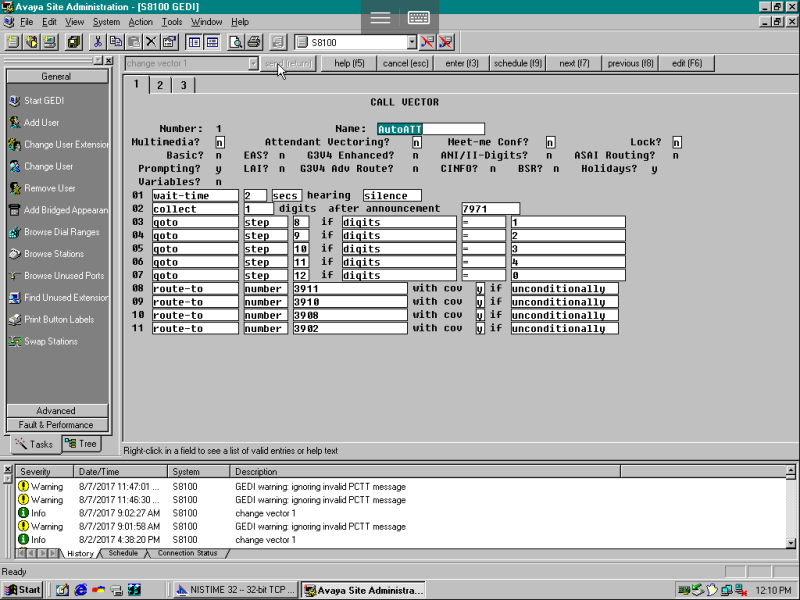This screenshot has height=600, width=800.
Task: Click the previous (f8) button
Action: 631,64
